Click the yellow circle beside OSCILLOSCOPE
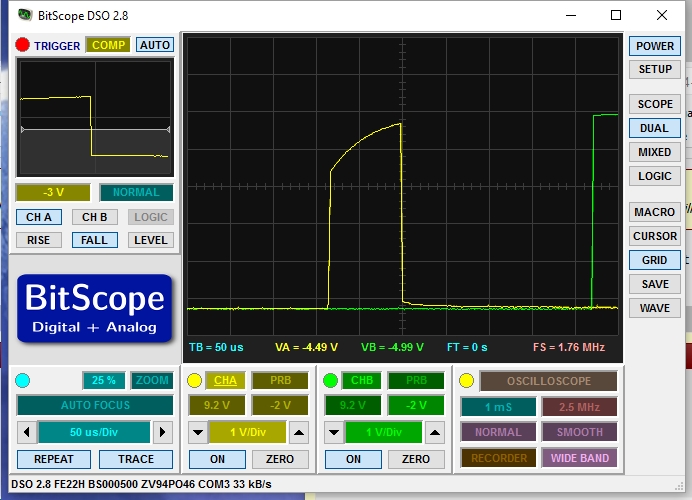692x500 pixels. tap(466, 381)
